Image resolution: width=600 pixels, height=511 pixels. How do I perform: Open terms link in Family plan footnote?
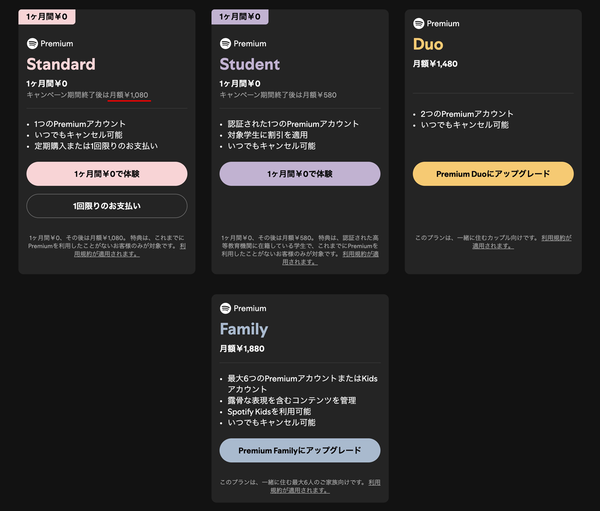300,490
